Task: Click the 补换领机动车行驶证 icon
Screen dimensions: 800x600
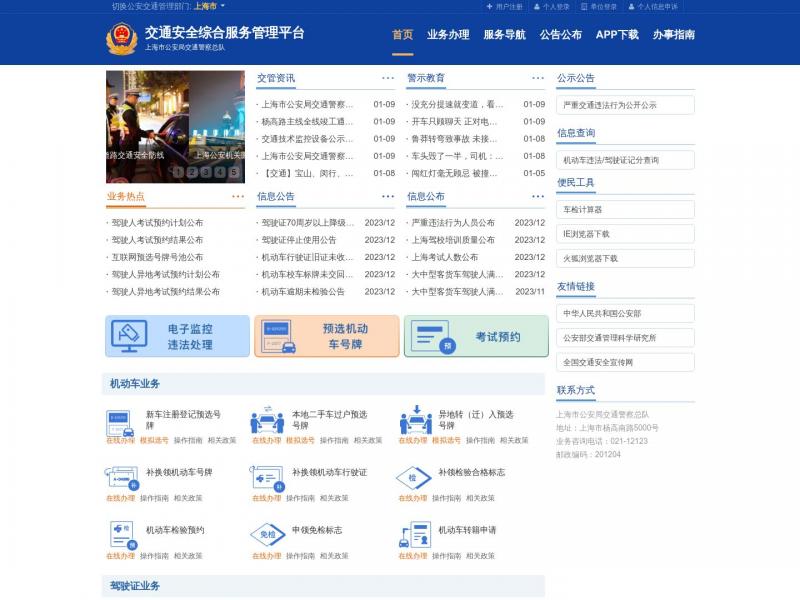Action: click(267, 478)
